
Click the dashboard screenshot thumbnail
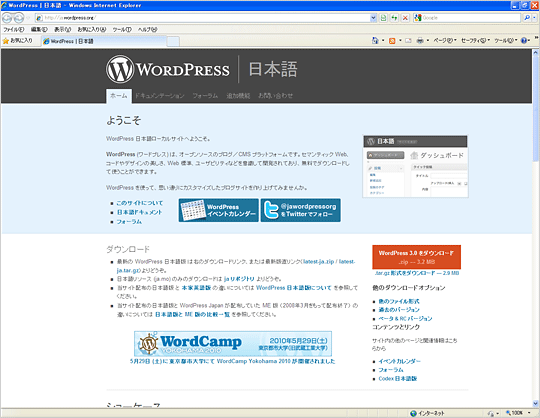[x=415, y=166]
